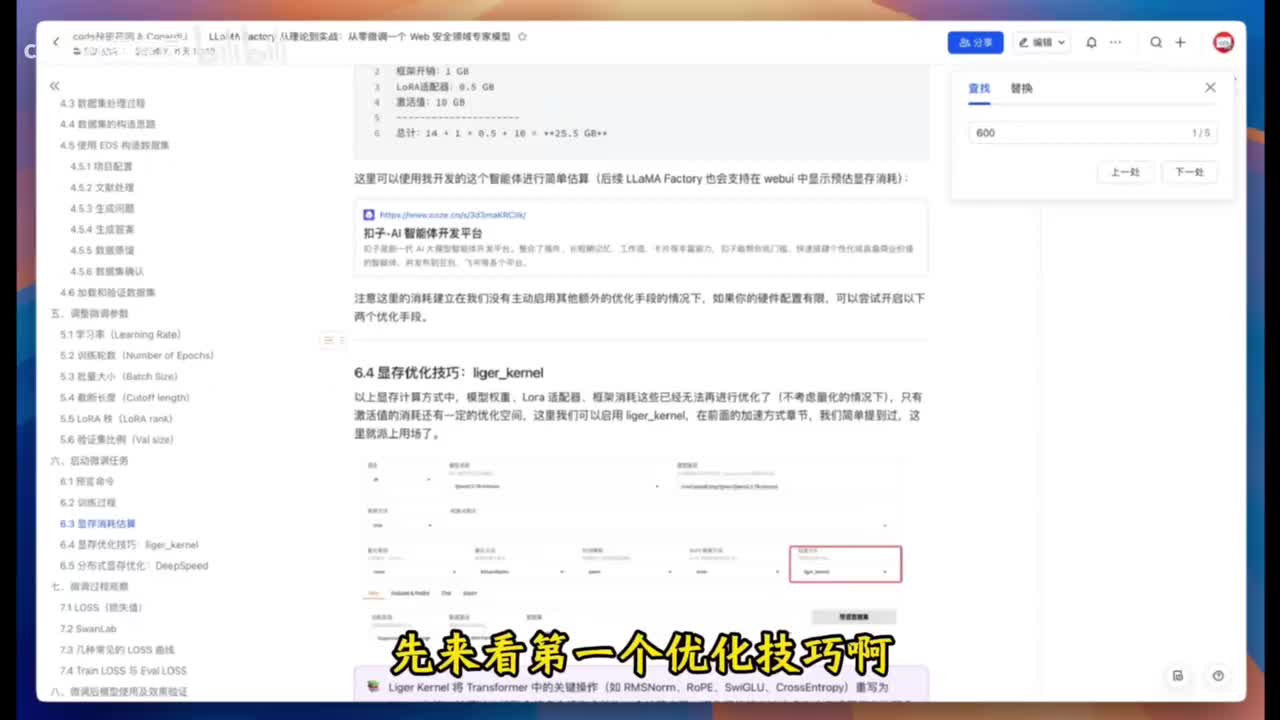The width and height of the screenshot is (1280, 720).
Task: Jump to outline item 7.2 SwanLab
Action: pos(87,628)
